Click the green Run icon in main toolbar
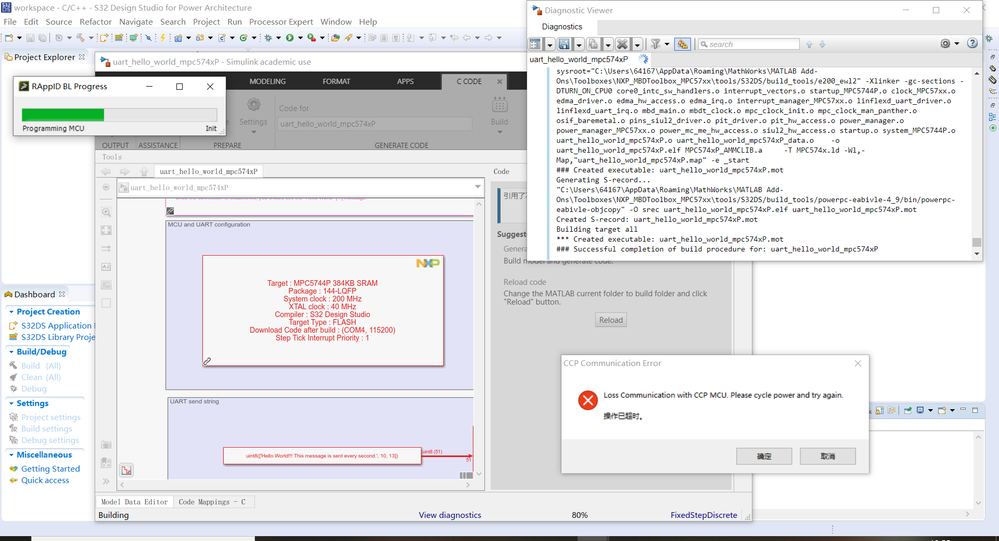The width and height of the screenshot is (999, 541). [x=289, y=38]
